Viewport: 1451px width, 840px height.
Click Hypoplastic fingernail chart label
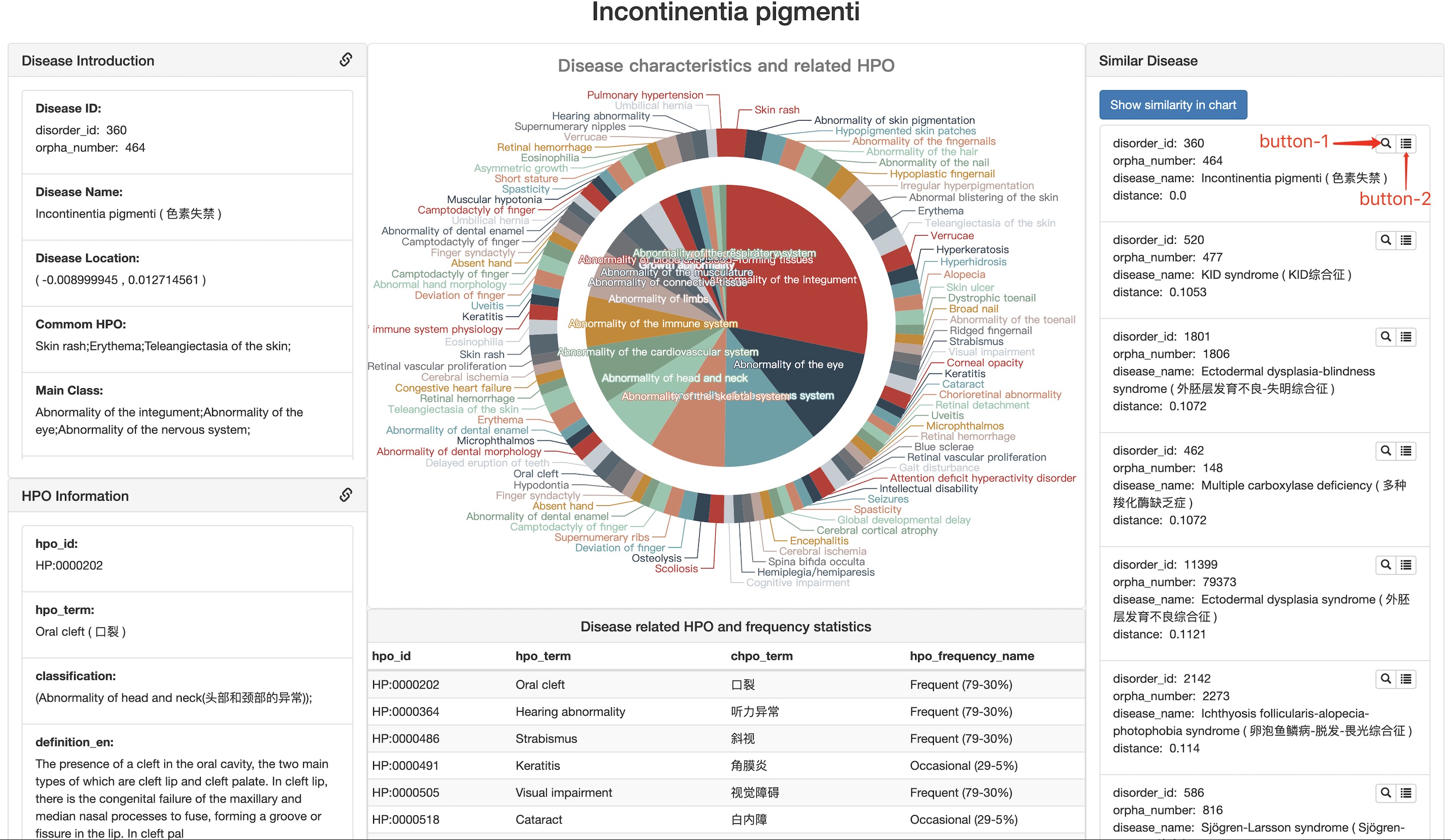coord(942,173)
